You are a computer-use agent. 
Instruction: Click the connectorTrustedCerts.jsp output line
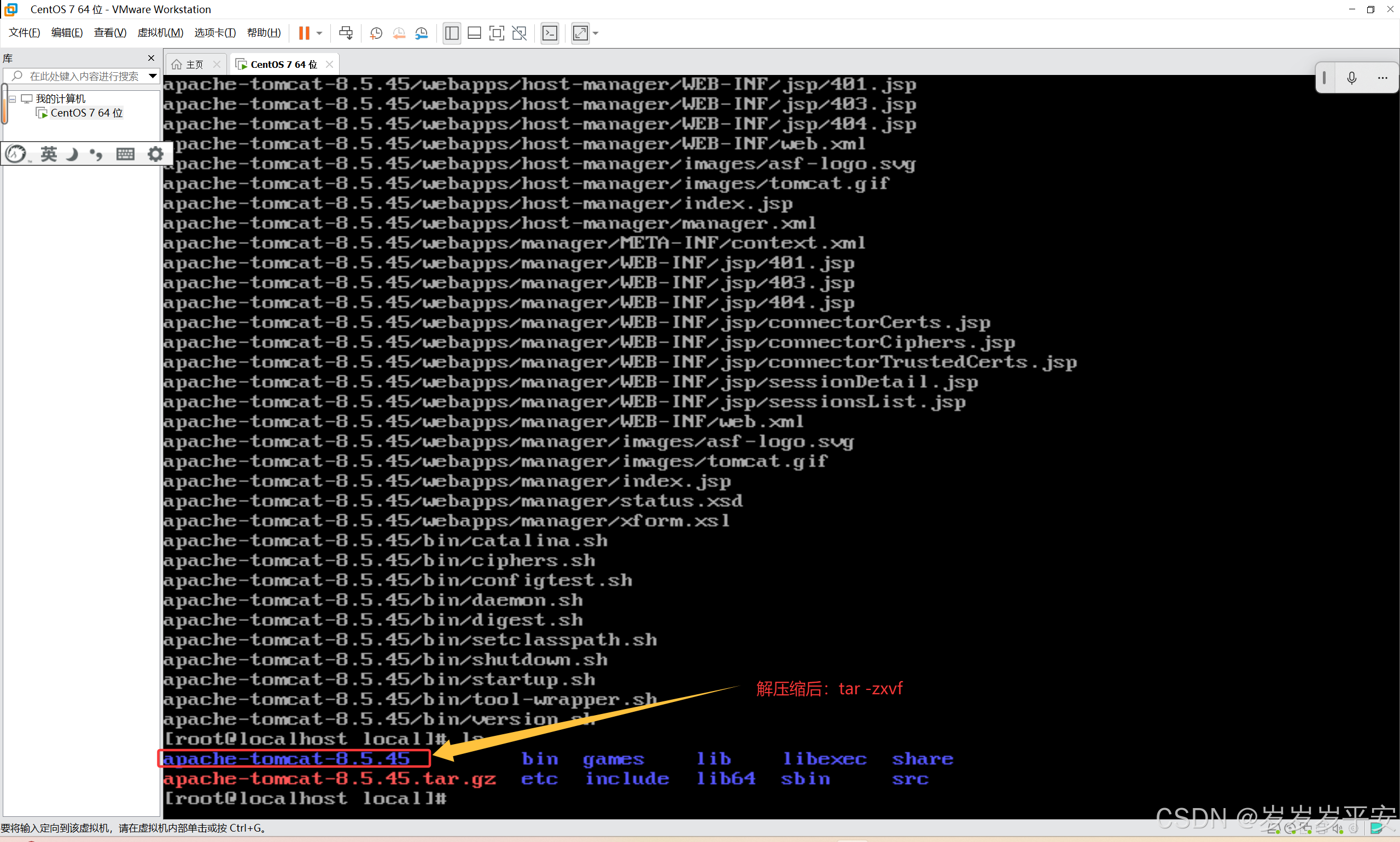[620, 362]
